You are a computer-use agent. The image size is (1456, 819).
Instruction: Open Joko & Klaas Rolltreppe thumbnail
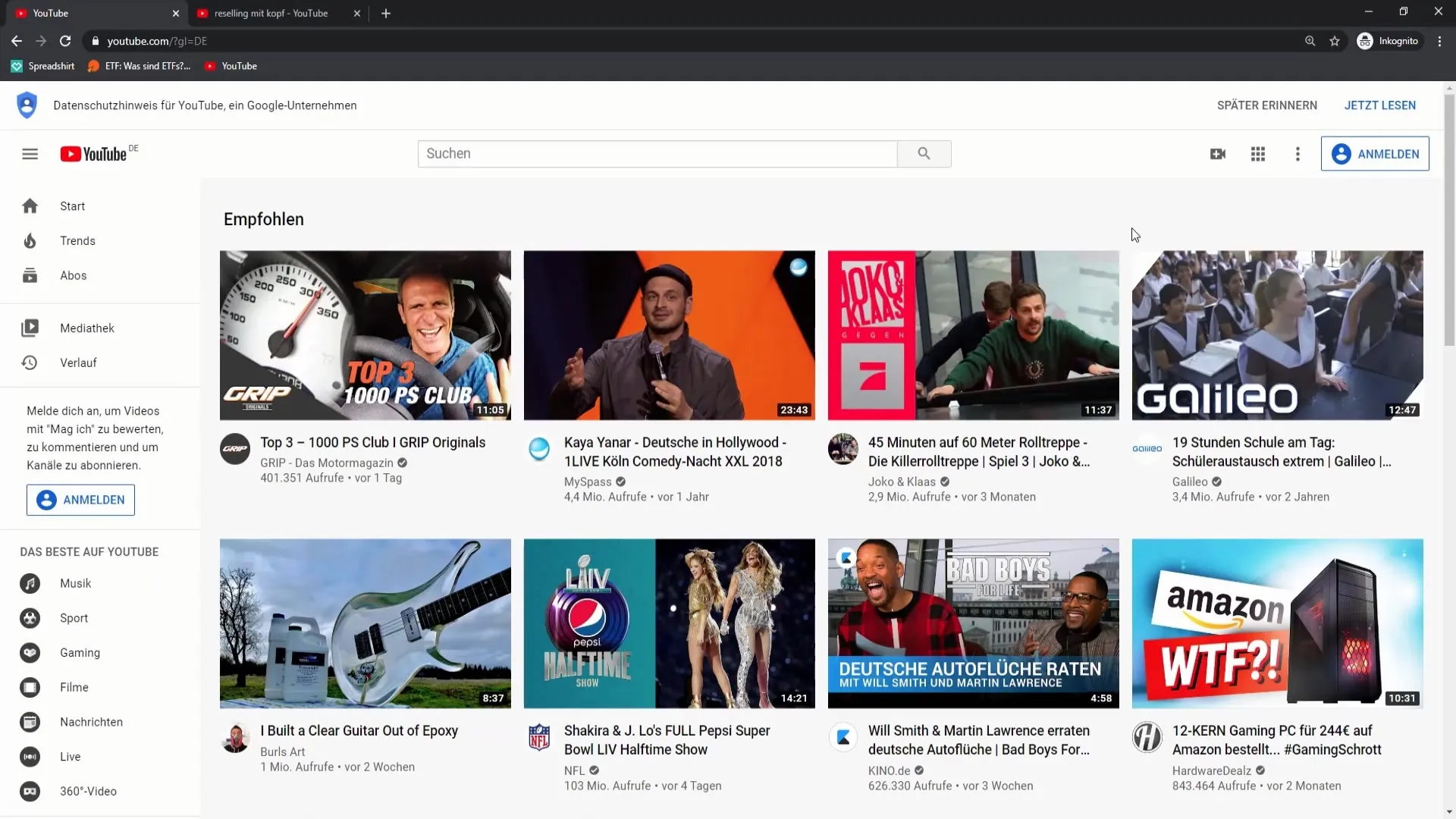point(974,335)
